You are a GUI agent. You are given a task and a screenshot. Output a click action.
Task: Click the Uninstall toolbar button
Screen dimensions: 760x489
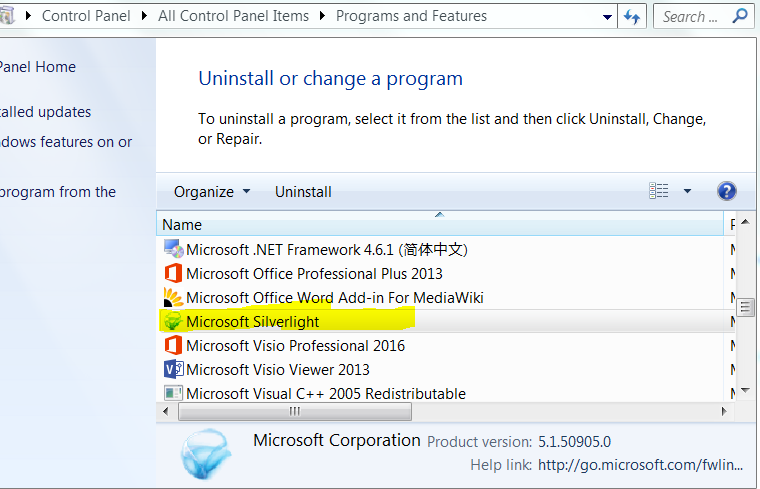point(303,191)
